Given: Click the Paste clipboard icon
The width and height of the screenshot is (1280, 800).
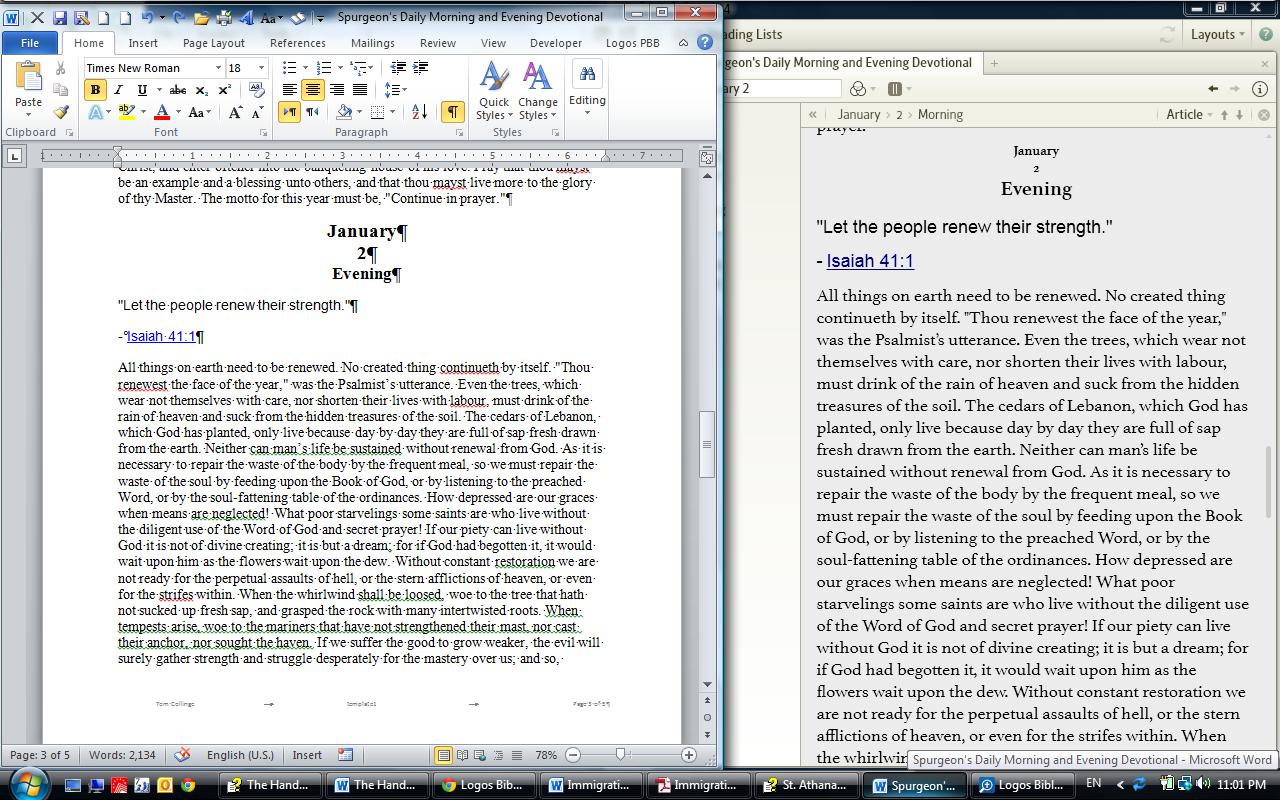Looking at the screenshot, I should tap(28, 78).
